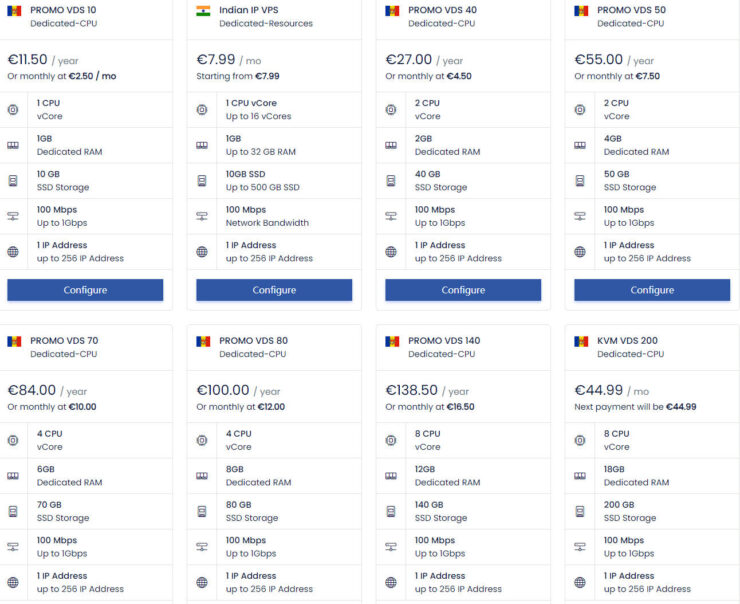Open the PROMO VDS 80 plan title
This screenshot has width=740, height=604.
[253, 341]
